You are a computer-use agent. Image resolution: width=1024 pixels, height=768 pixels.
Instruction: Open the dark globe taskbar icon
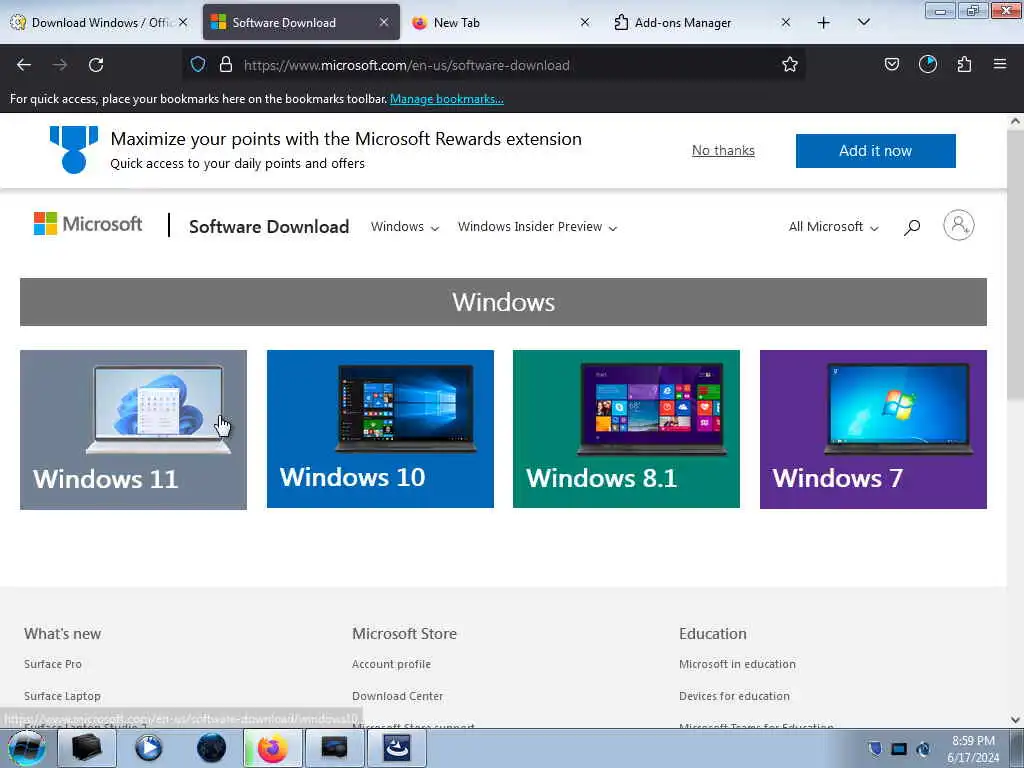point(211,748)
